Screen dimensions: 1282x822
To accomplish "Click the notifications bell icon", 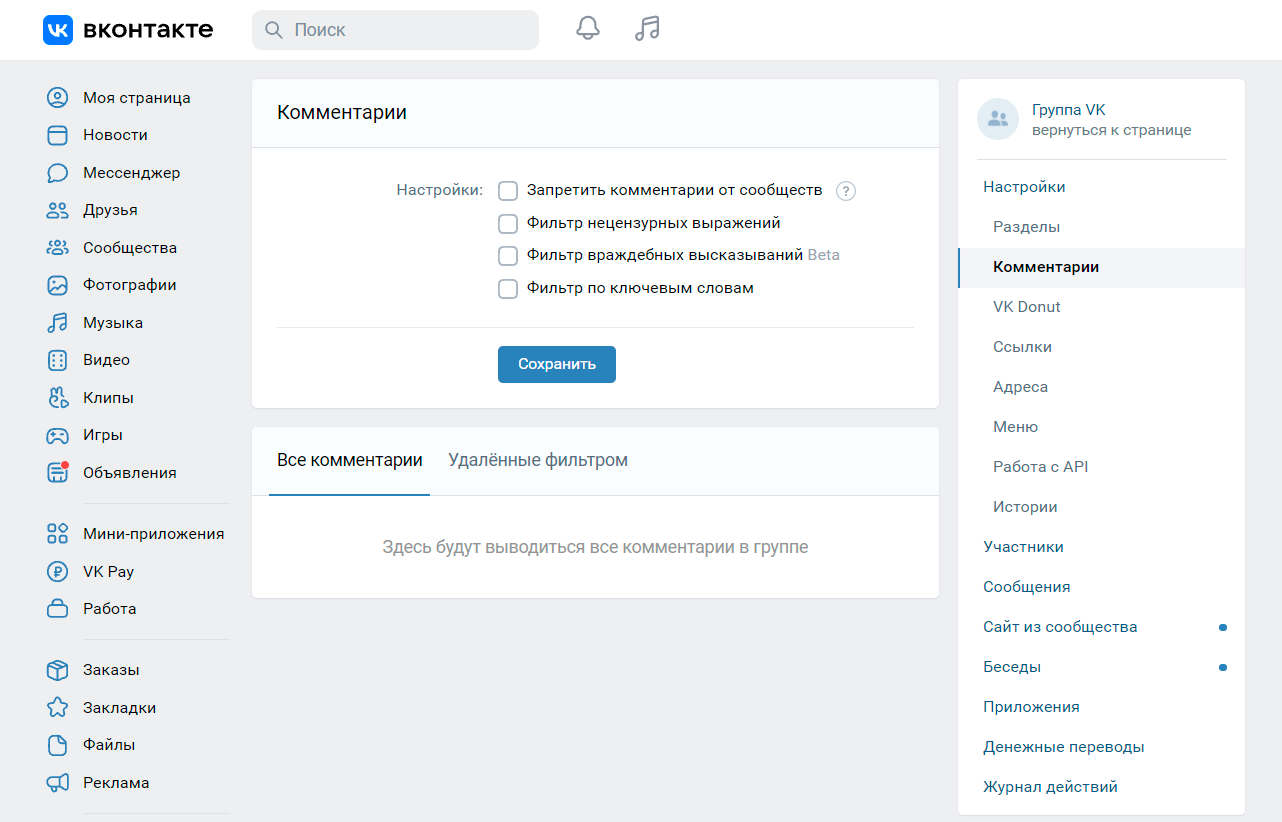I will pyautogui.click(x=588, y=29).
